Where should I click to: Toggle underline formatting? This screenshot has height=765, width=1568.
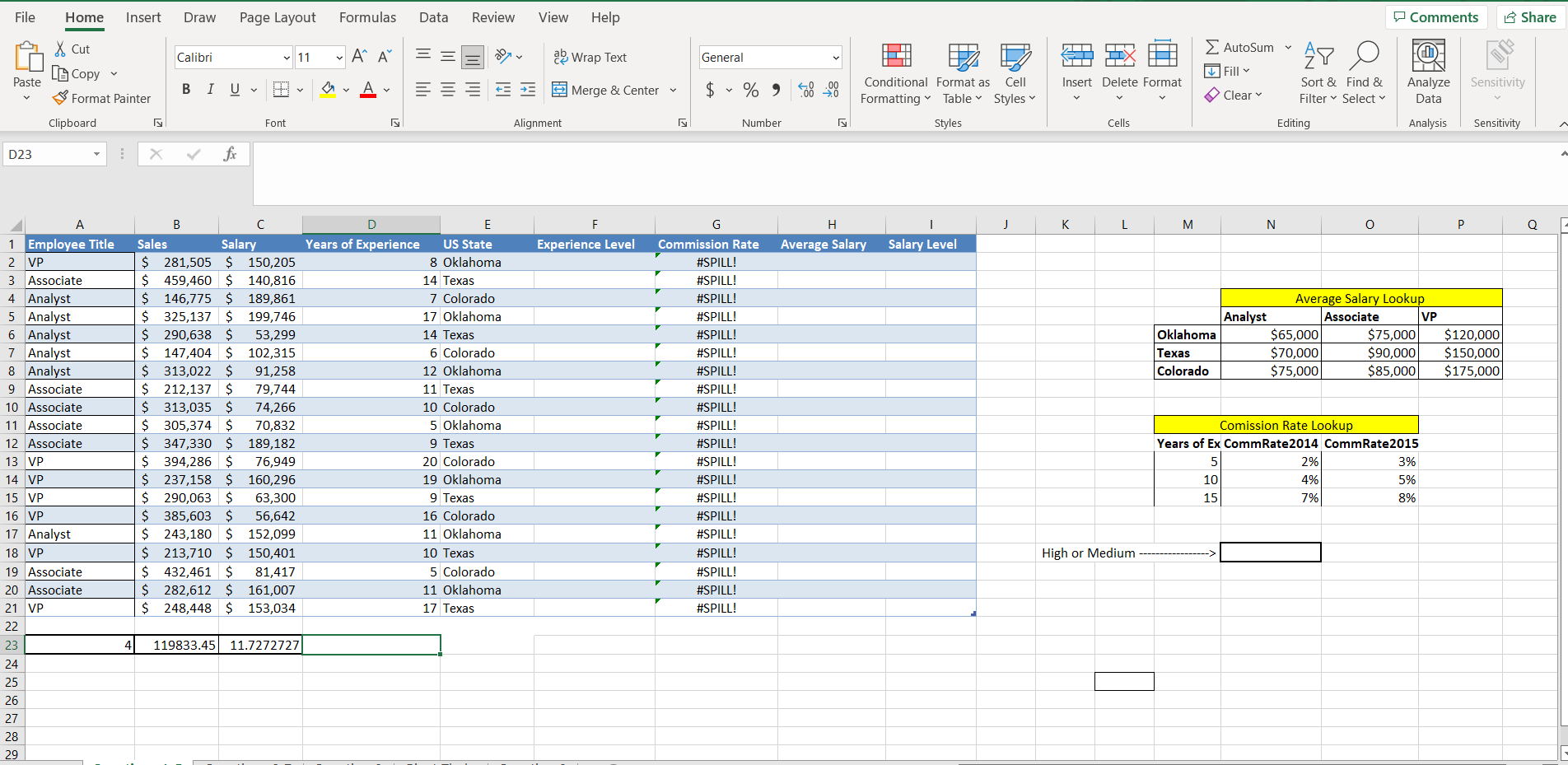click(x=233, y=90)
